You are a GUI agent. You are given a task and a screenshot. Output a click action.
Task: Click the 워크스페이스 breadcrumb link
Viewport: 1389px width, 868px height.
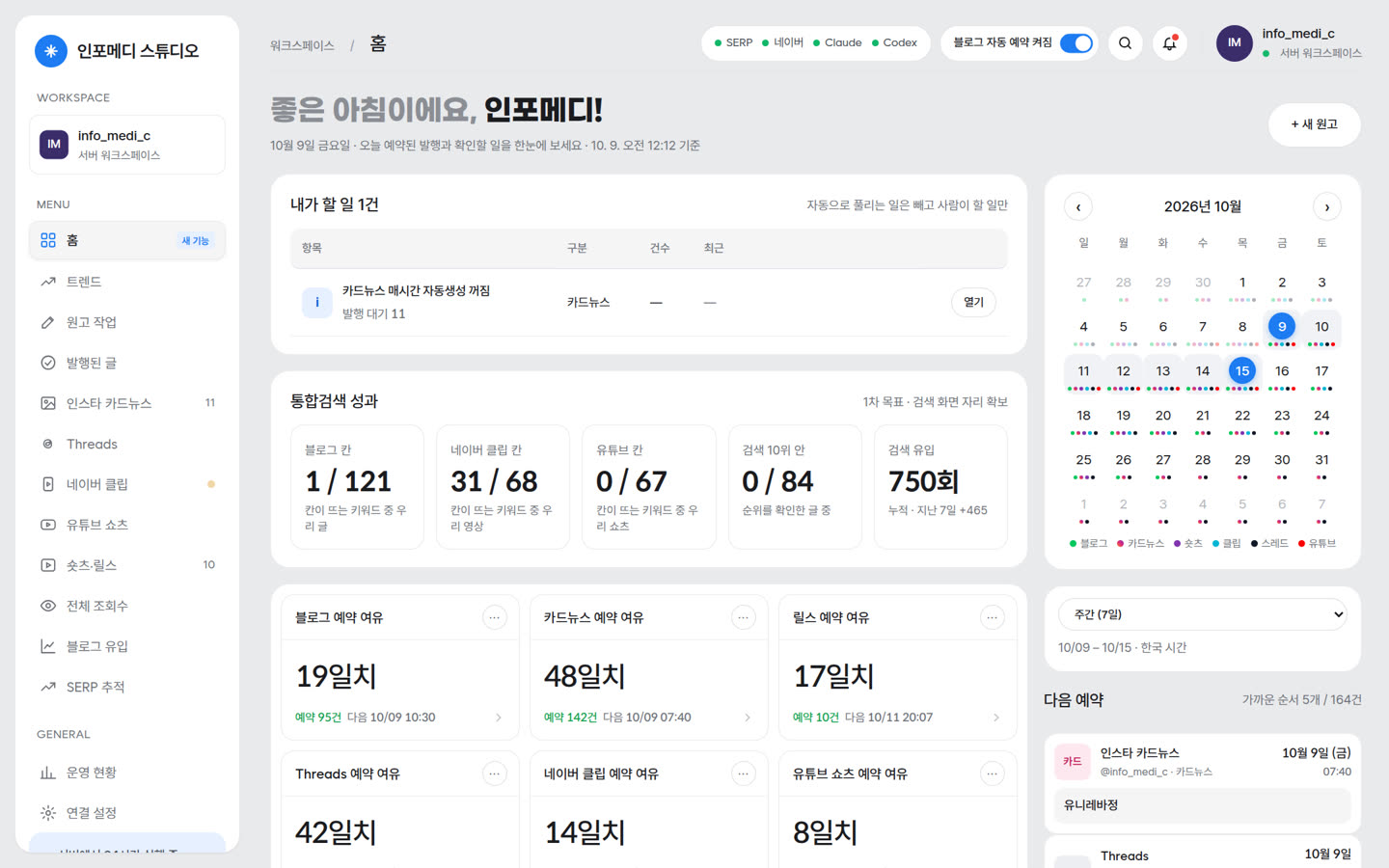pos(302,45)
